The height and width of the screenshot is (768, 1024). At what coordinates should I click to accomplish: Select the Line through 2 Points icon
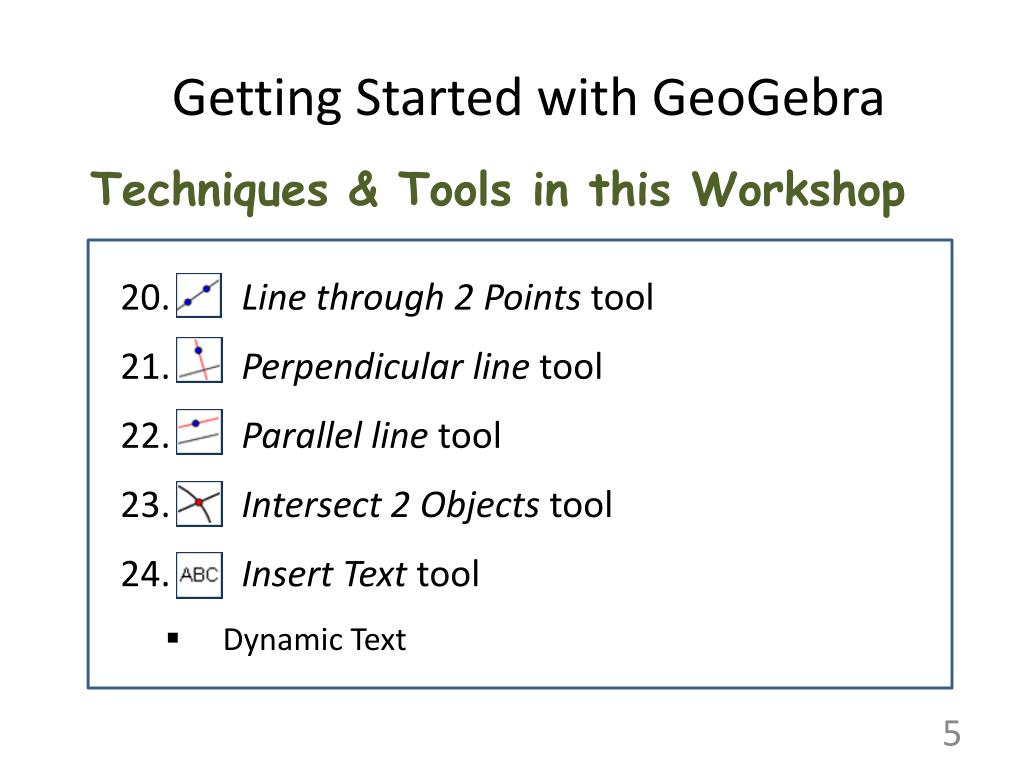[x=199, y=295]
